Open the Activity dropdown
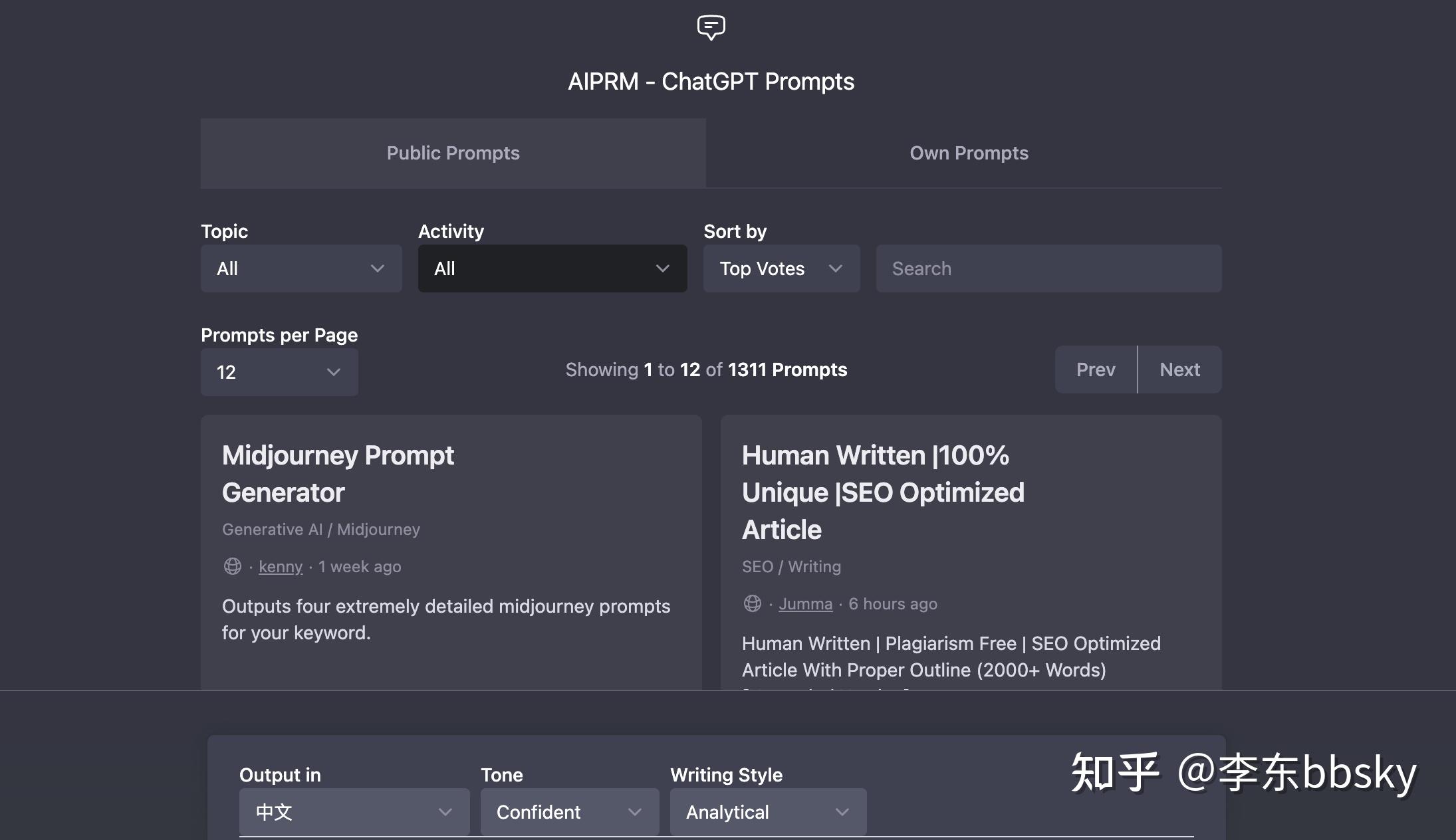The height and width of the screenshot is (840, 1456). coord(552,268)
